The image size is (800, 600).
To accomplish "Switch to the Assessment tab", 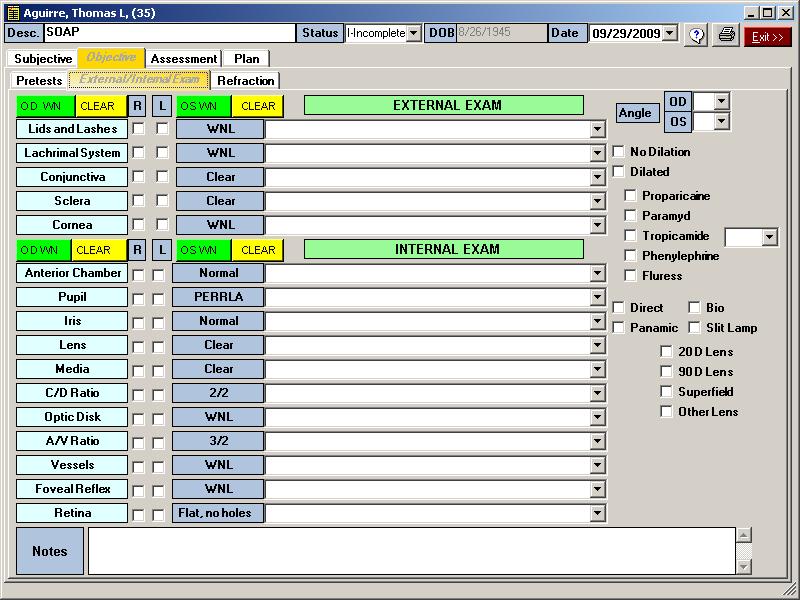I will coord(183,59).
